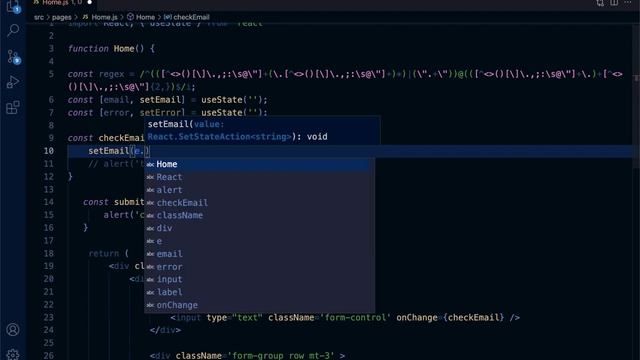This screenshot has width=640, height=360.
Task: Click line number 10 in gutter
Action: 49,151
